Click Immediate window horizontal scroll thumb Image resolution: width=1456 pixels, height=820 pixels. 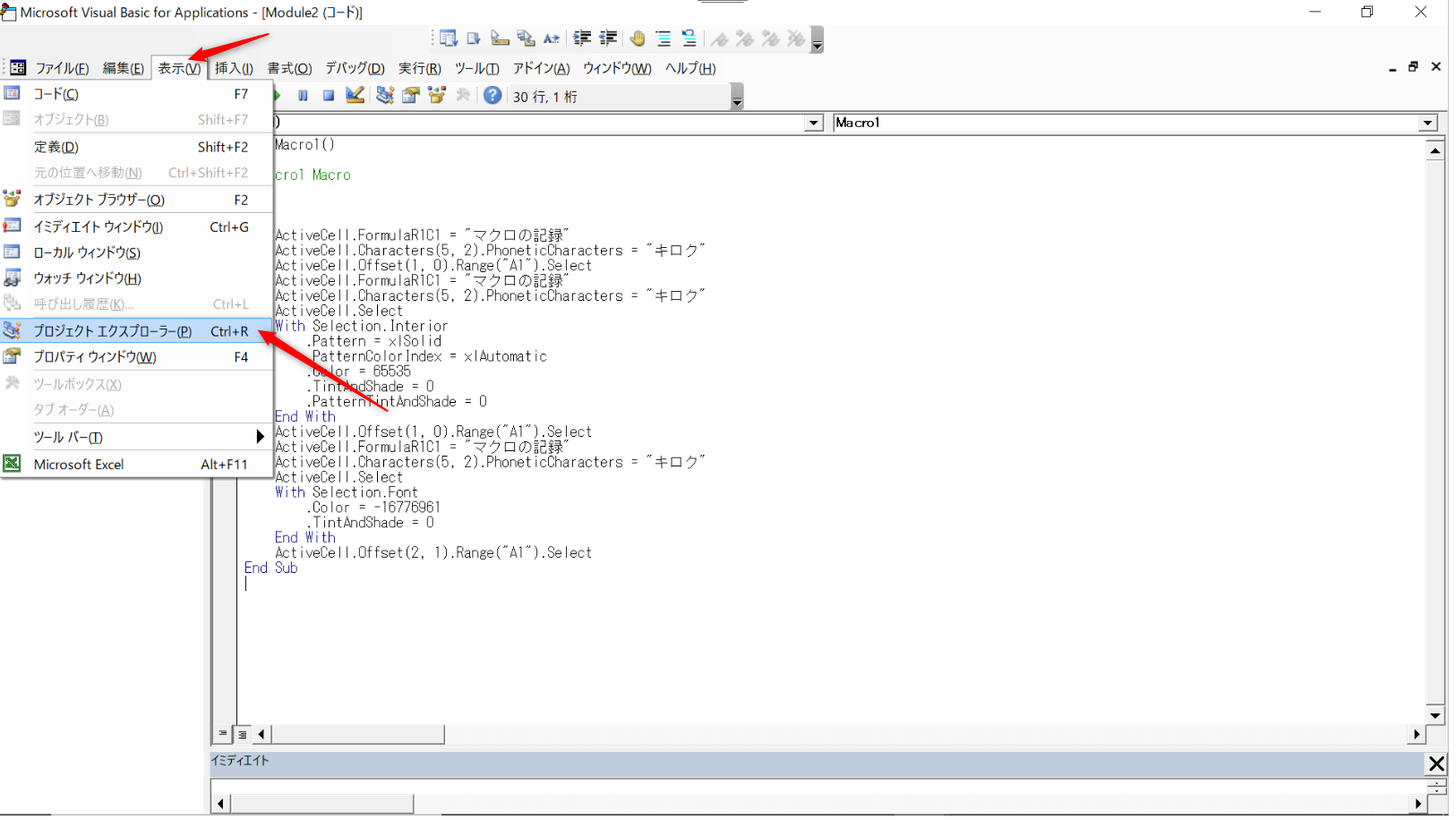click(321, 803)
